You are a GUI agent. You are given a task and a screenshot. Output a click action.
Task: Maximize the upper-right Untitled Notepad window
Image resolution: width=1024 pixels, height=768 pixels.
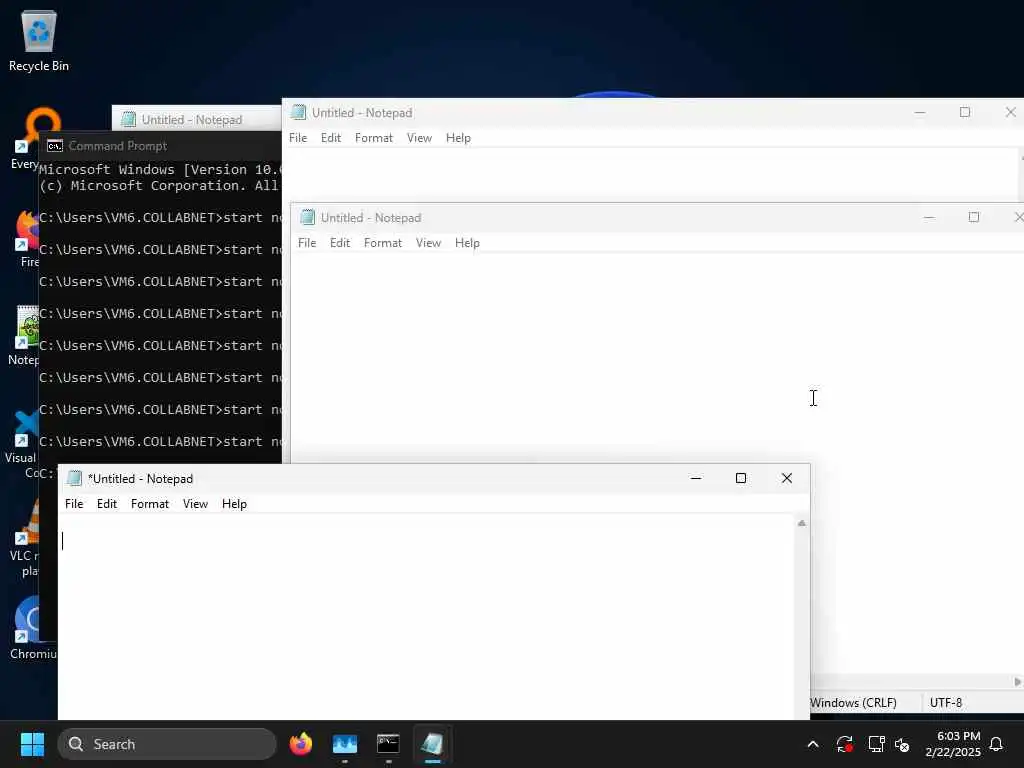965,112
